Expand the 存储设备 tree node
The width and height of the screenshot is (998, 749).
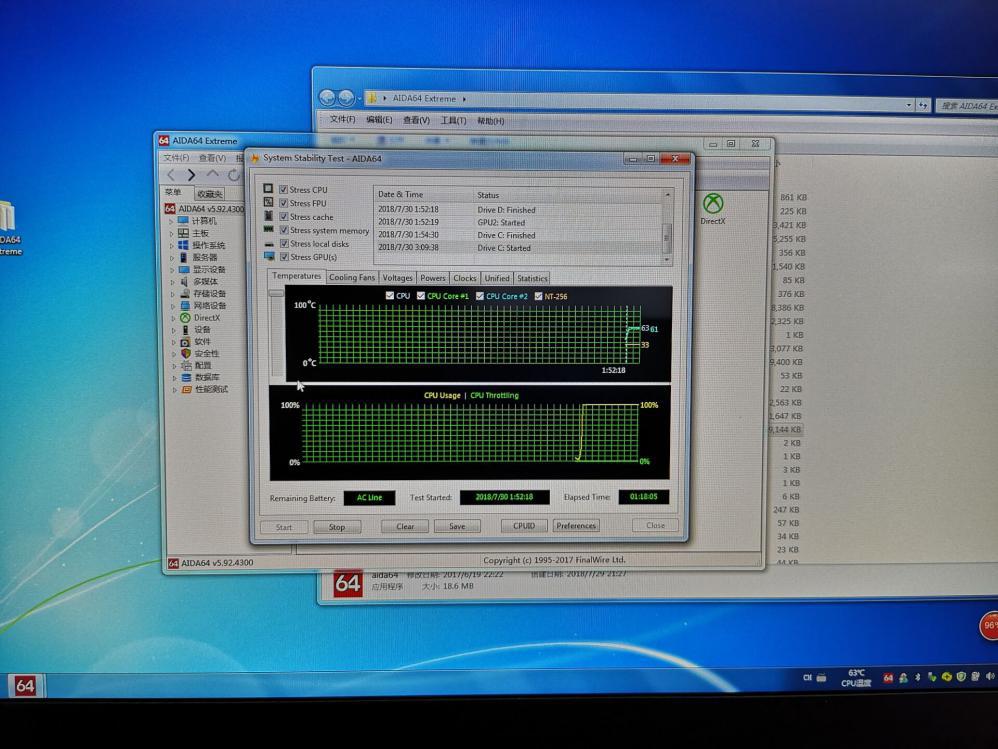click(173, 294)
